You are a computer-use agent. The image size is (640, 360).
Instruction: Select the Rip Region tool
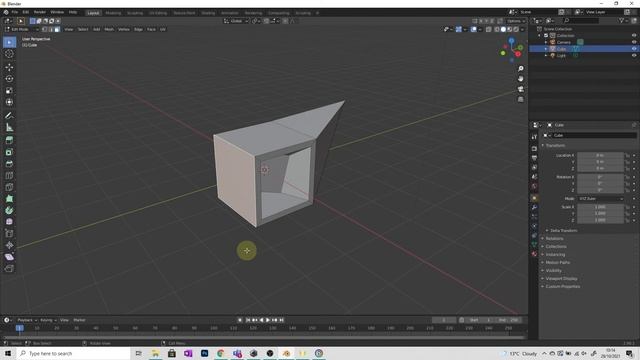pyautogui.click(x=9, y=269)
